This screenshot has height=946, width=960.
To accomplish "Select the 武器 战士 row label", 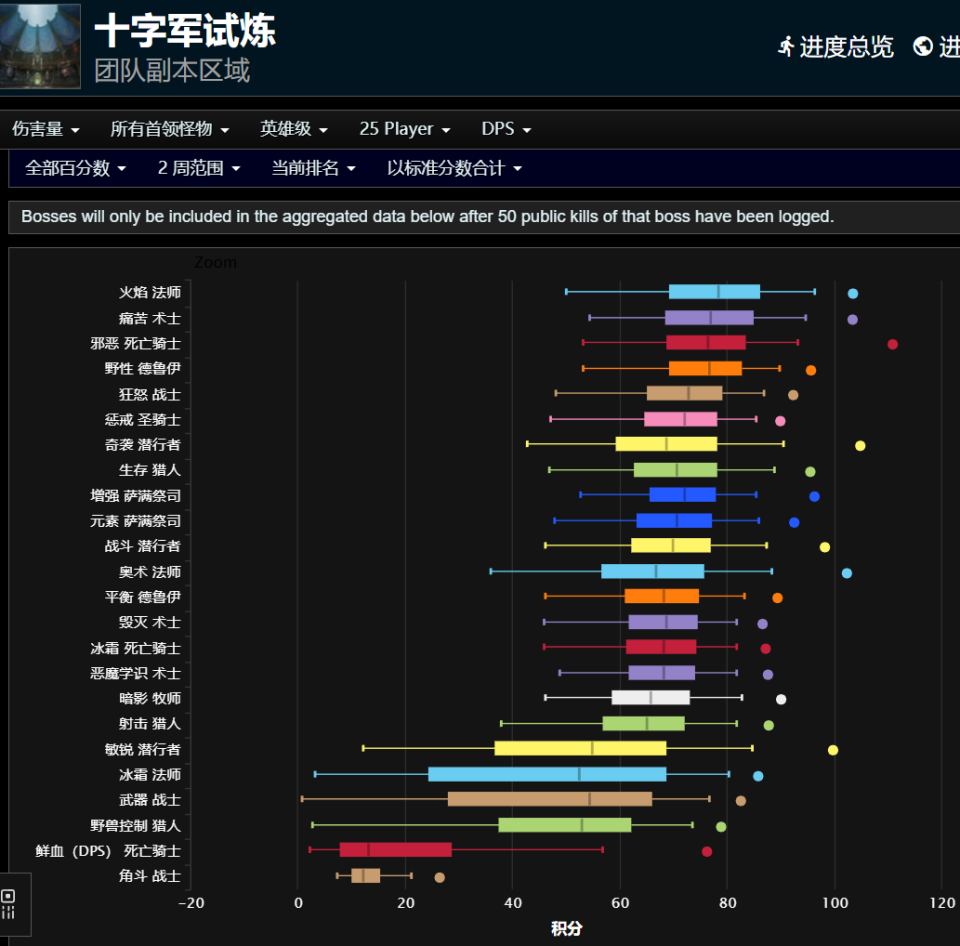I will (150, 800).
